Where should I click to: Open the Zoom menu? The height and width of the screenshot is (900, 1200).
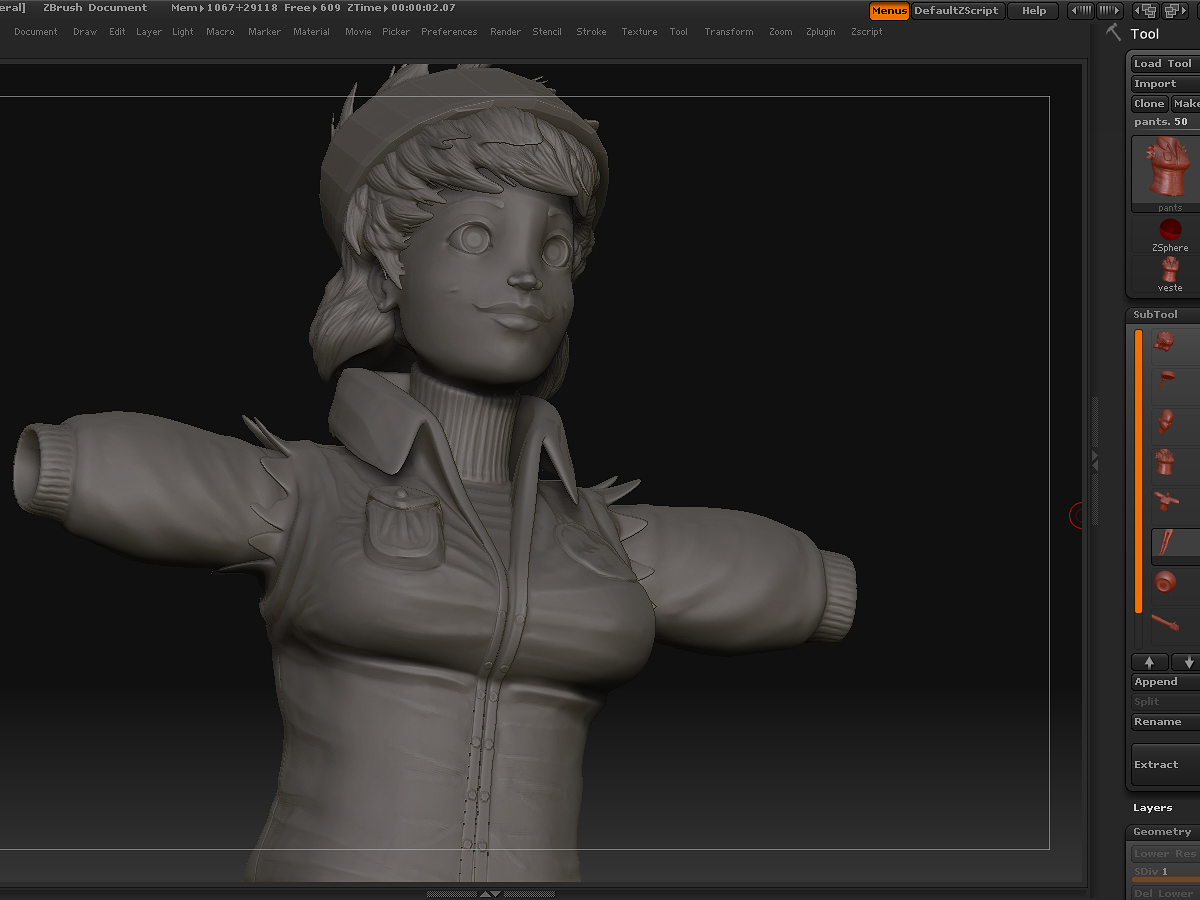[x=781, y=32]
